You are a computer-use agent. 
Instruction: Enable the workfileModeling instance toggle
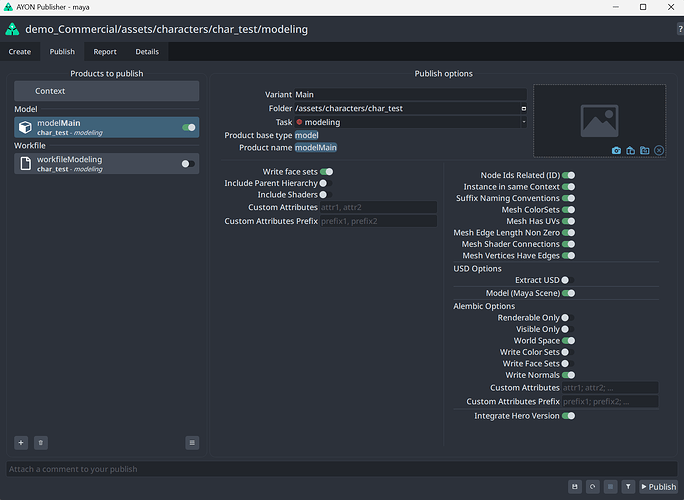click(188, 164)
